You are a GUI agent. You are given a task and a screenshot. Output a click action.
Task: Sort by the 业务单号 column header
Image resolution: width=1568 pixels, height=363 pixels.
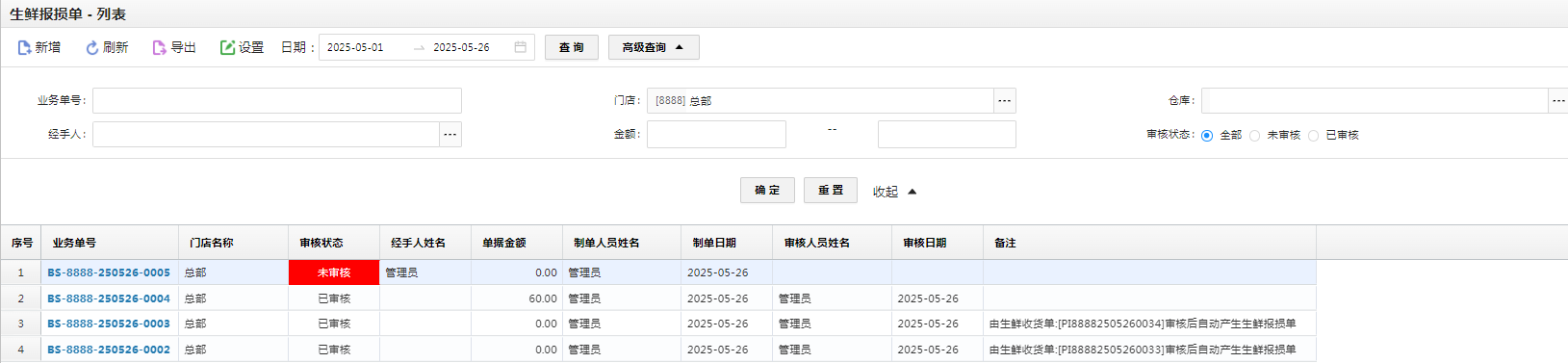coord(110,243)
